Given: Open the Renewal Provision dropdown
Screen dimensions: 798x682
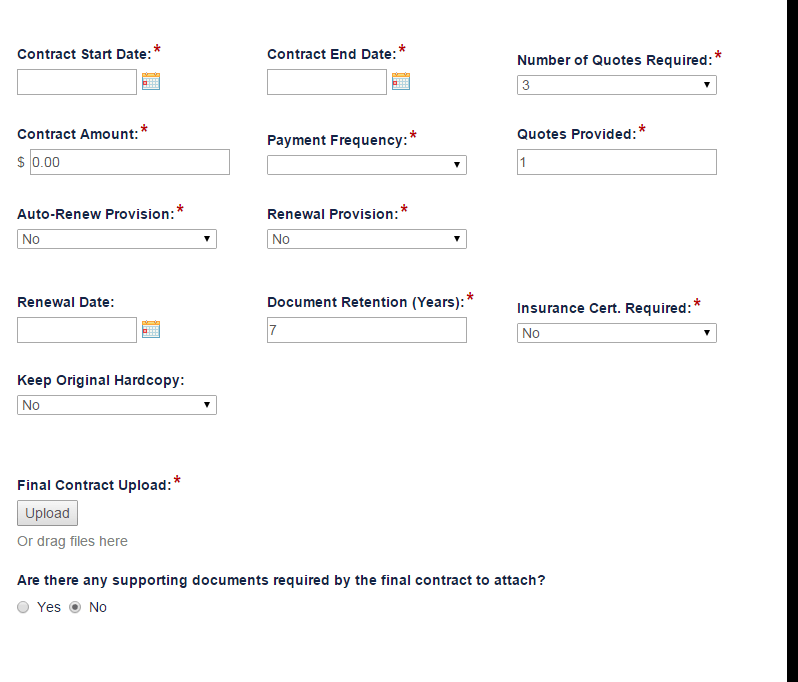Looking at the screenshot, I should pos(366,239).
